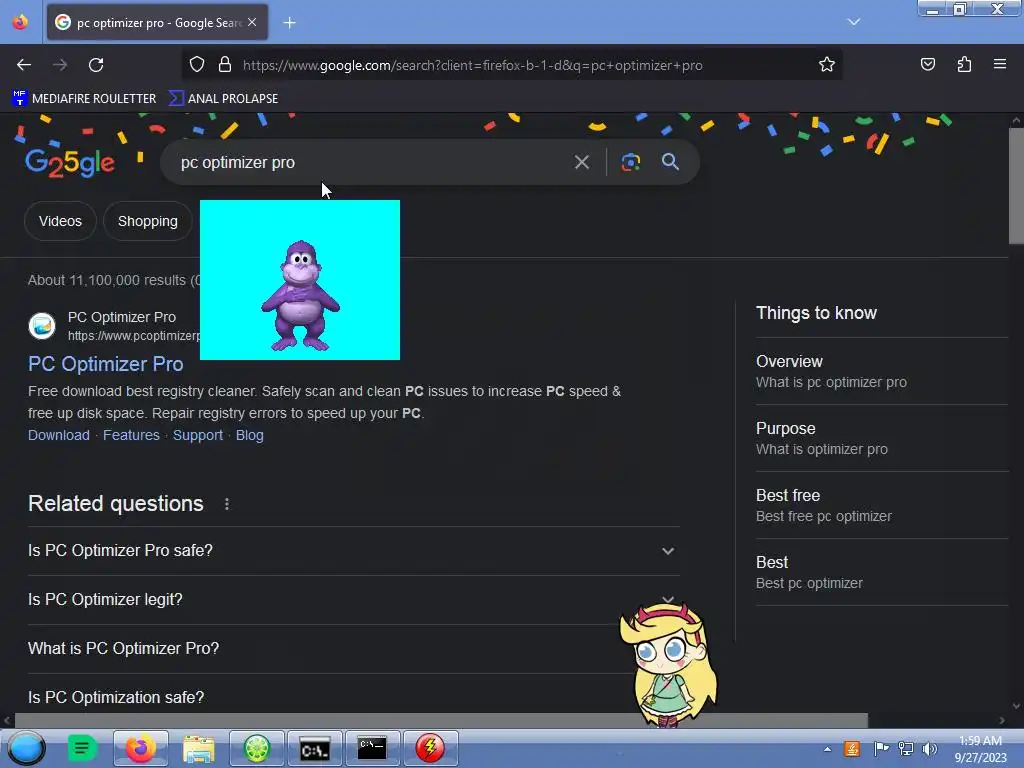
Task: Open the clock showing 1:59 AM
Action: point(980,749)
